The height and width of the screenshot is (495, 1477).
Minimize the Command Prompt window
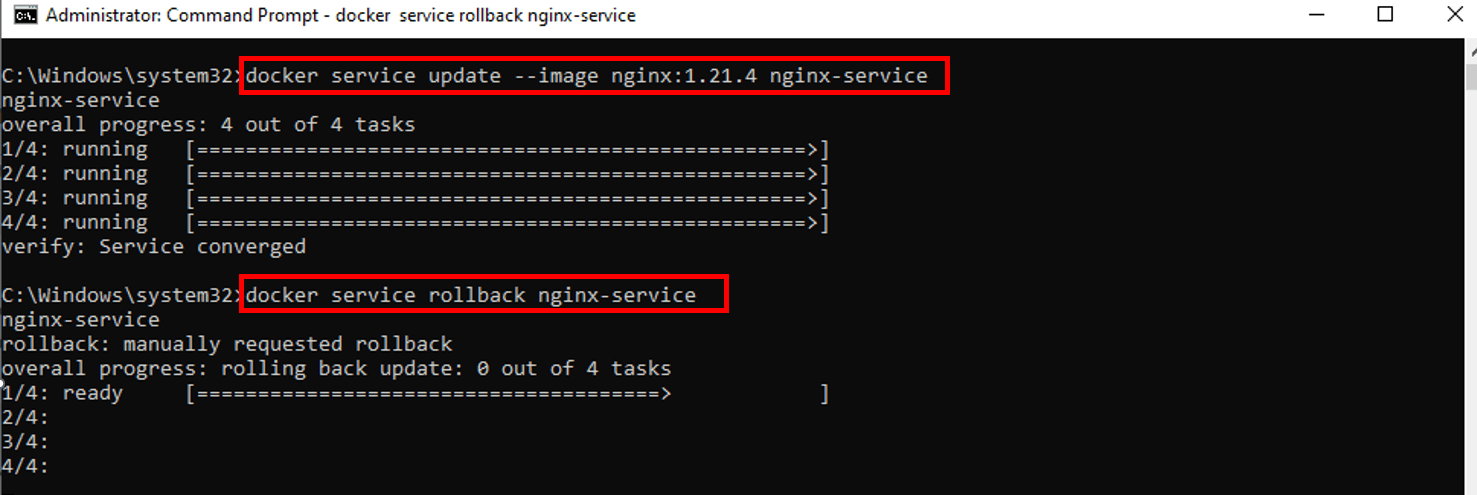pos(1315,15)
